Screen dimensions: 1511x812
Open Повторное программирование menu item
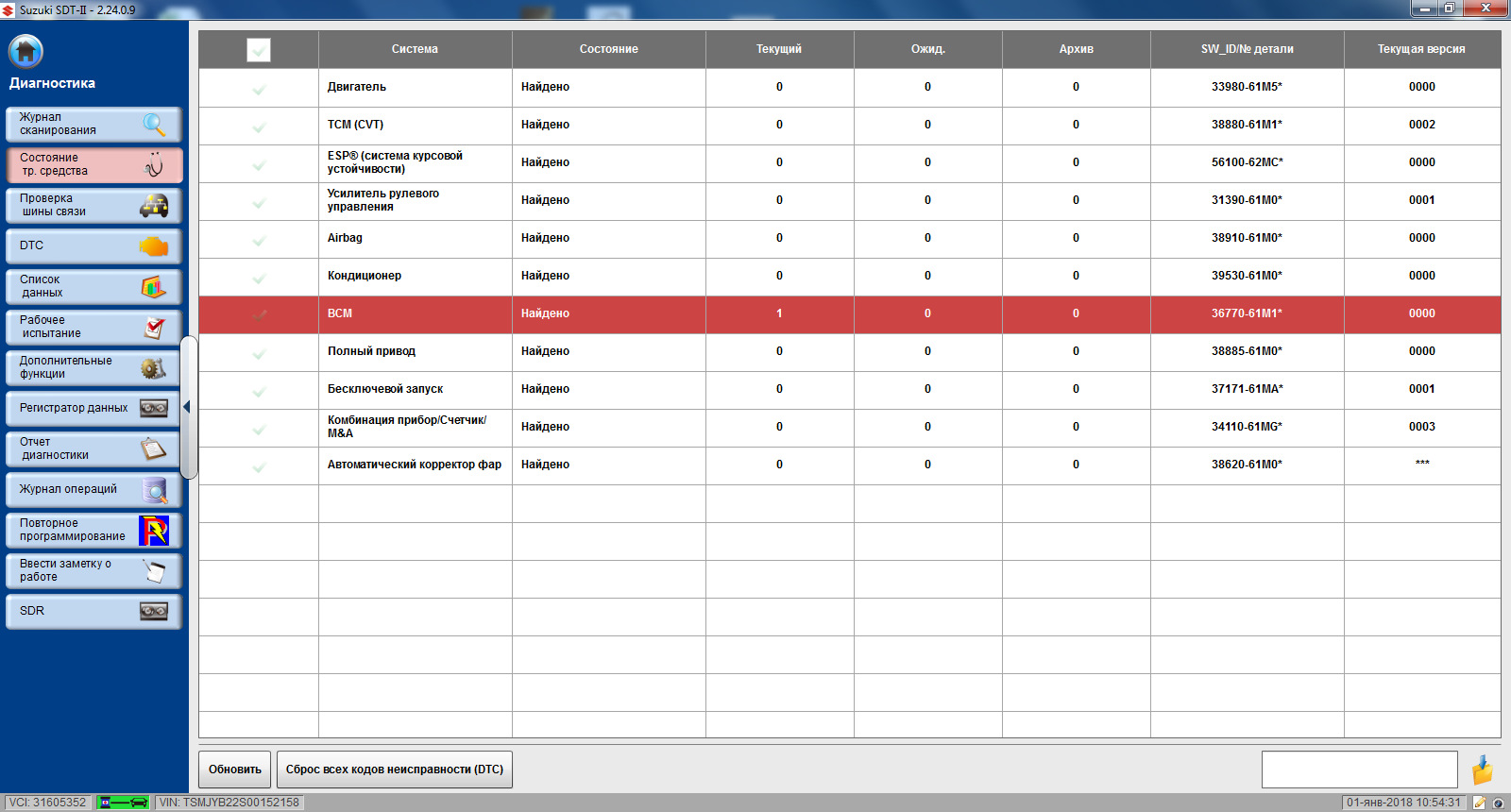tap(93, 530)
